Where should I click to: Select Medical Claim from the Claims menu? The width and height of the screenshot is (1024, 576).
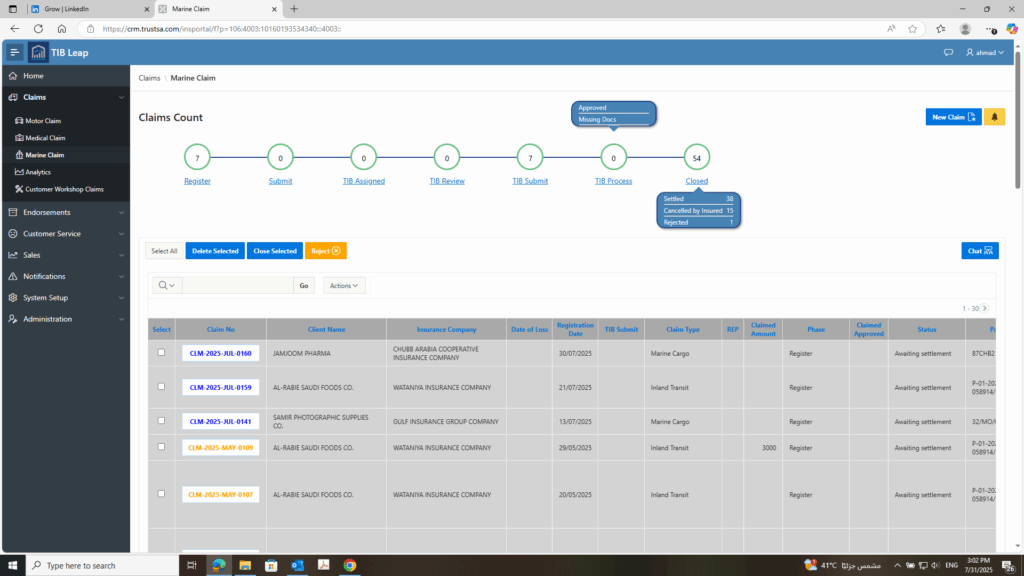coord(46,138)
